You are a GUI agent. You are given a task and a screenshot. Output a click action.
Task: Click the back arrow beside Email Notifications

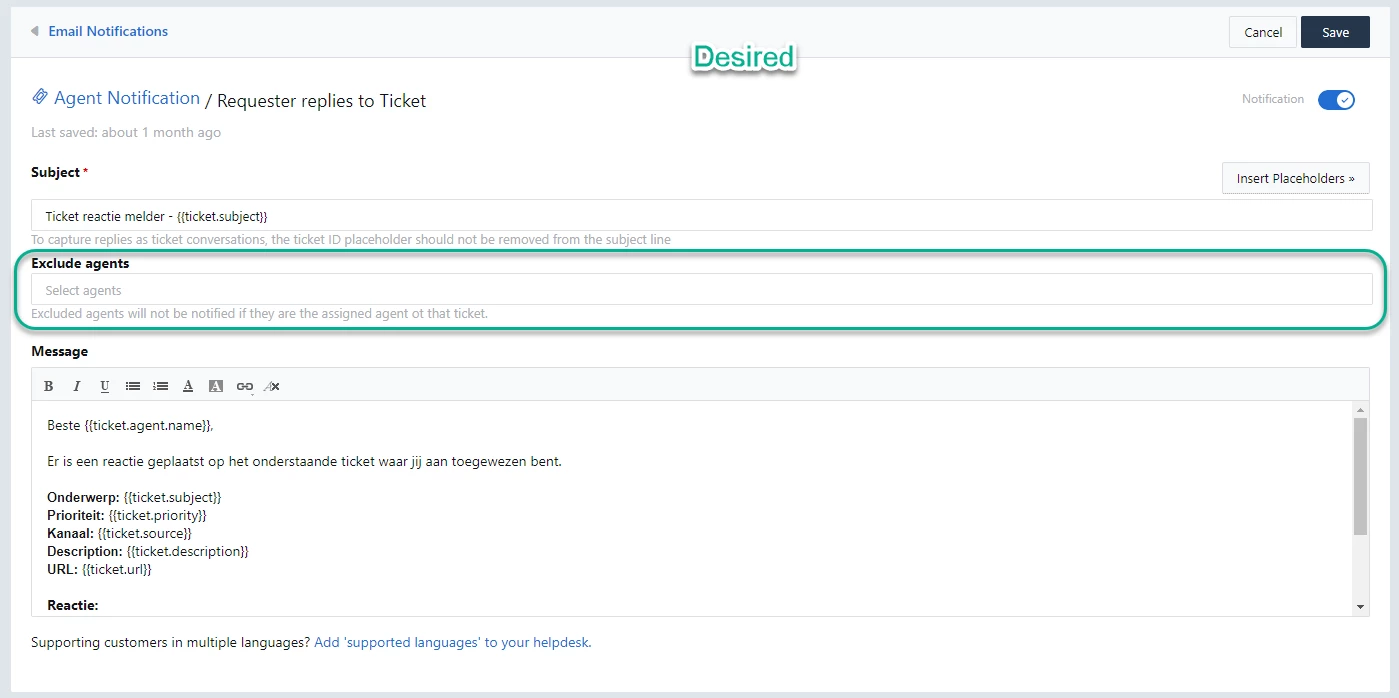(x=34, y=31)
